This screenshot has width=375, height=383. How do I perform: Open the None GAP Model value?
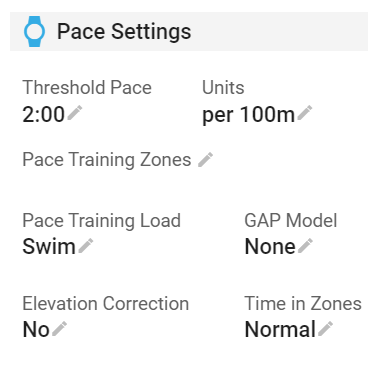[x=270, y=246]
